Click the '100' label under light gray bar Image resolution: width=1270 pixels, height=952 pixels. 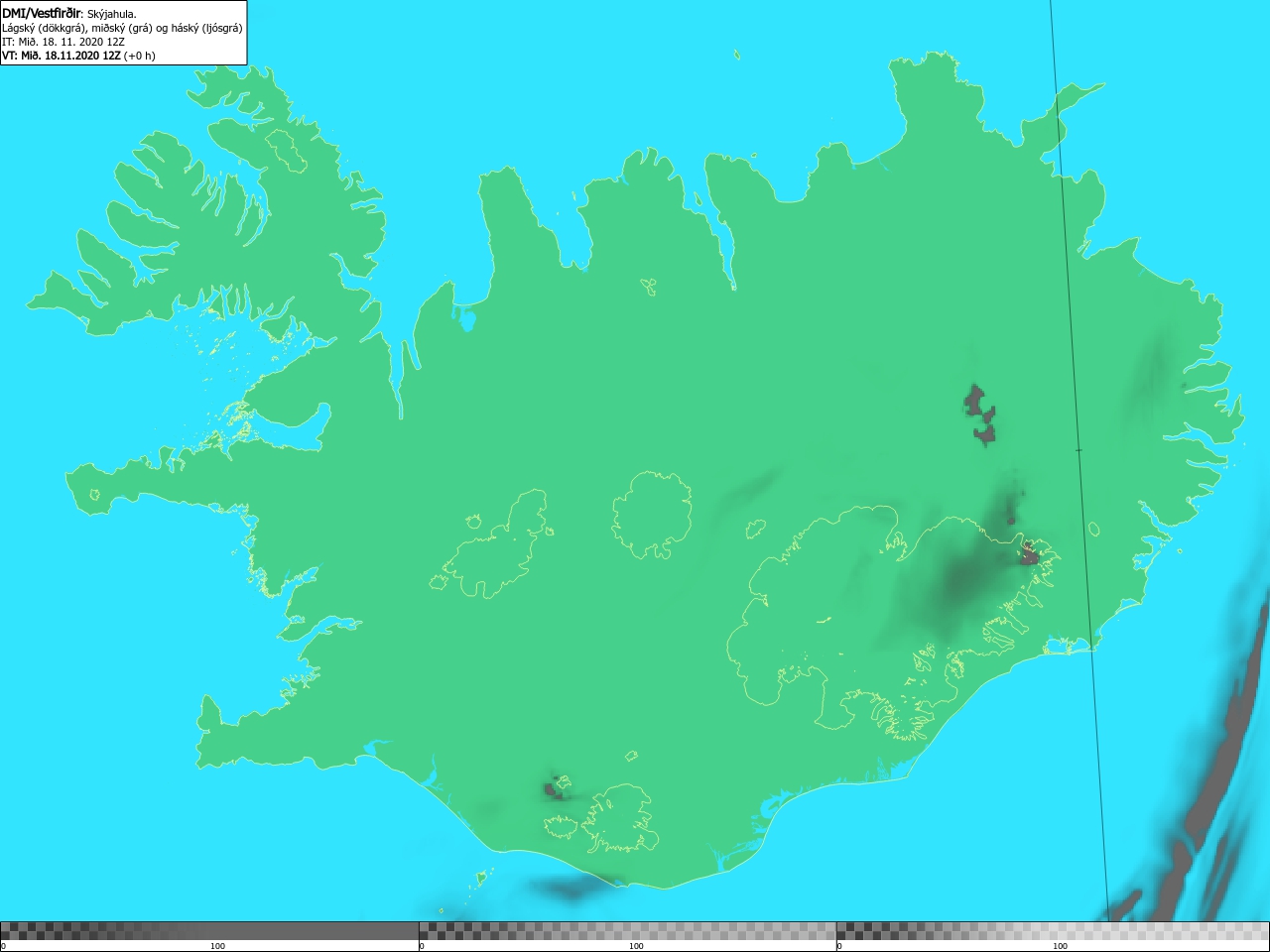1060,946
